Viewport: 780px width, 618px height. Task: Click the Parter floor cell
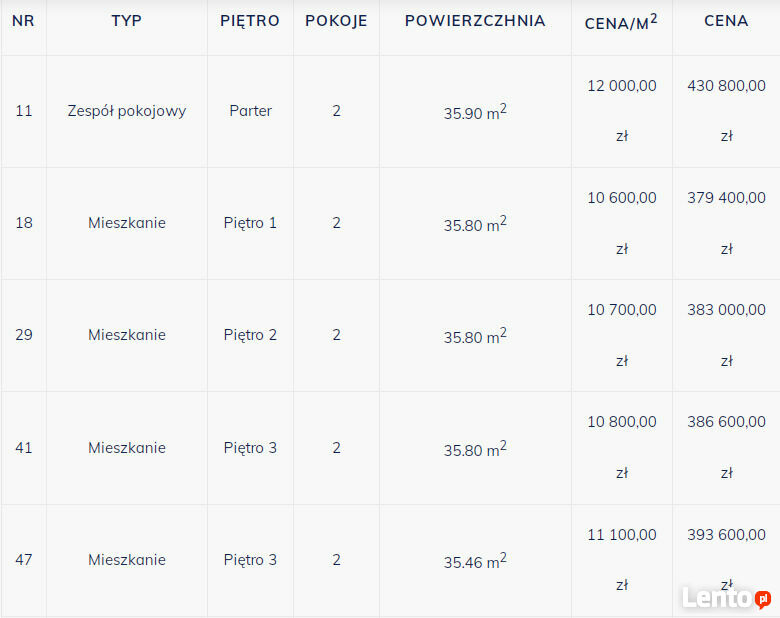click(250, 111)
